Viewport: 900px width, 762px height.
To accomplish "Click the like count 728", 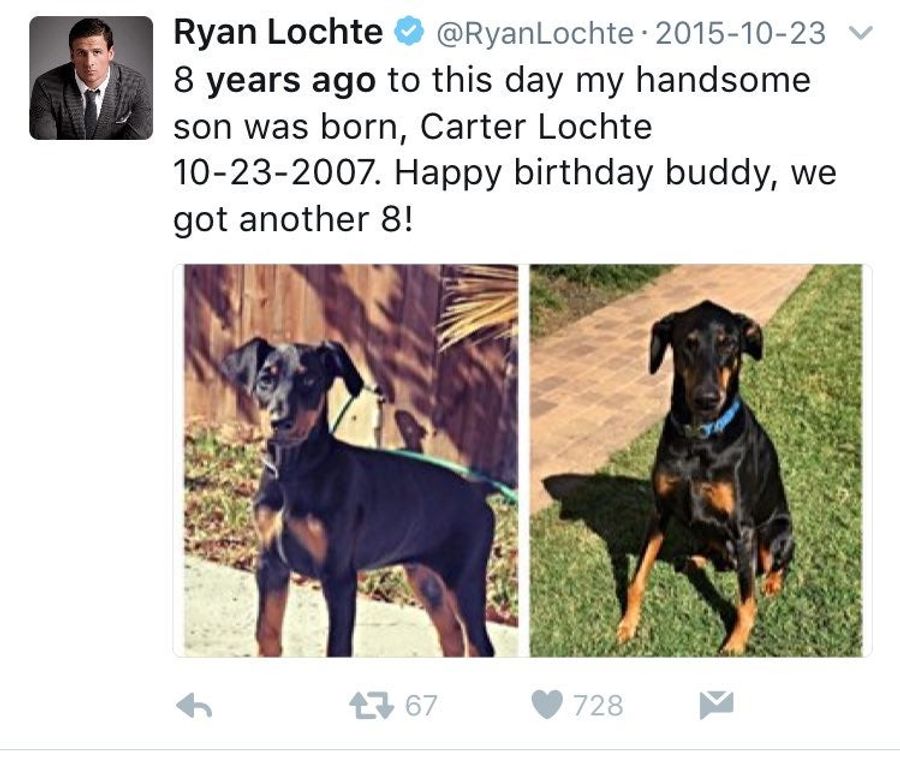I will [598, 706].
